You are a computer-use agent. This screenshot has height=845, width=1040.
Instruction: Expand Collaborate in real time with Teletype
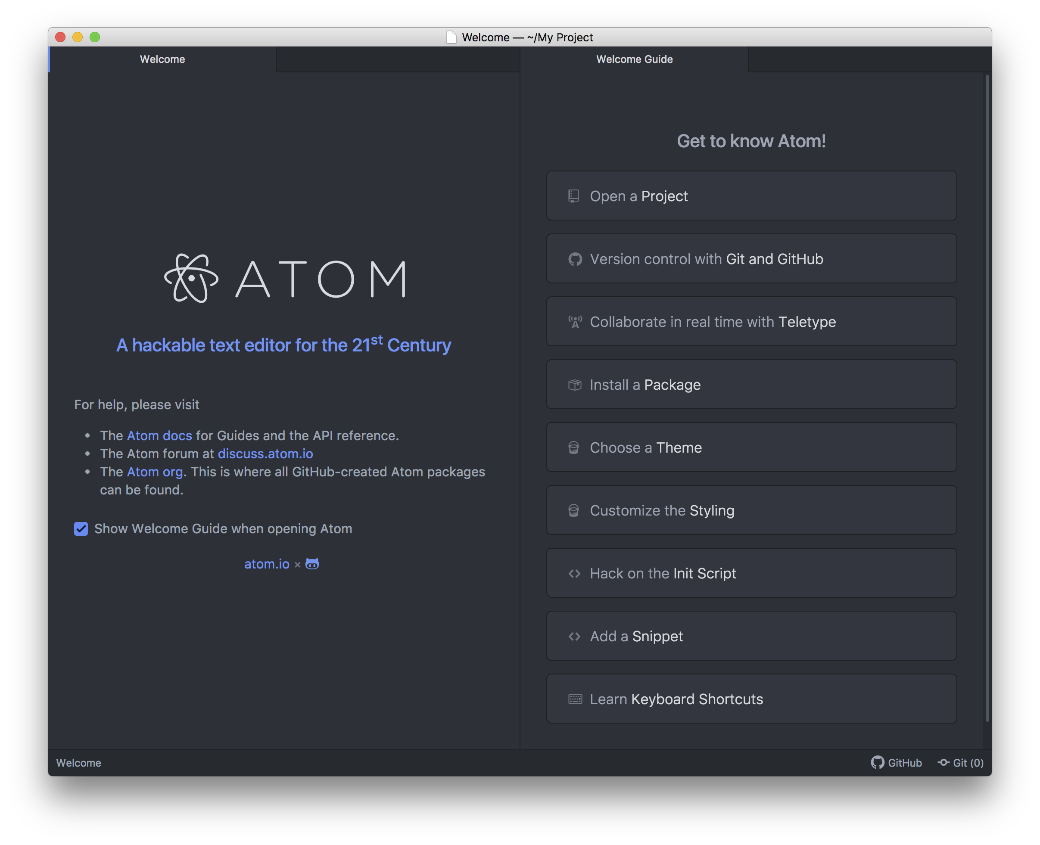click(x=751, y=322)
